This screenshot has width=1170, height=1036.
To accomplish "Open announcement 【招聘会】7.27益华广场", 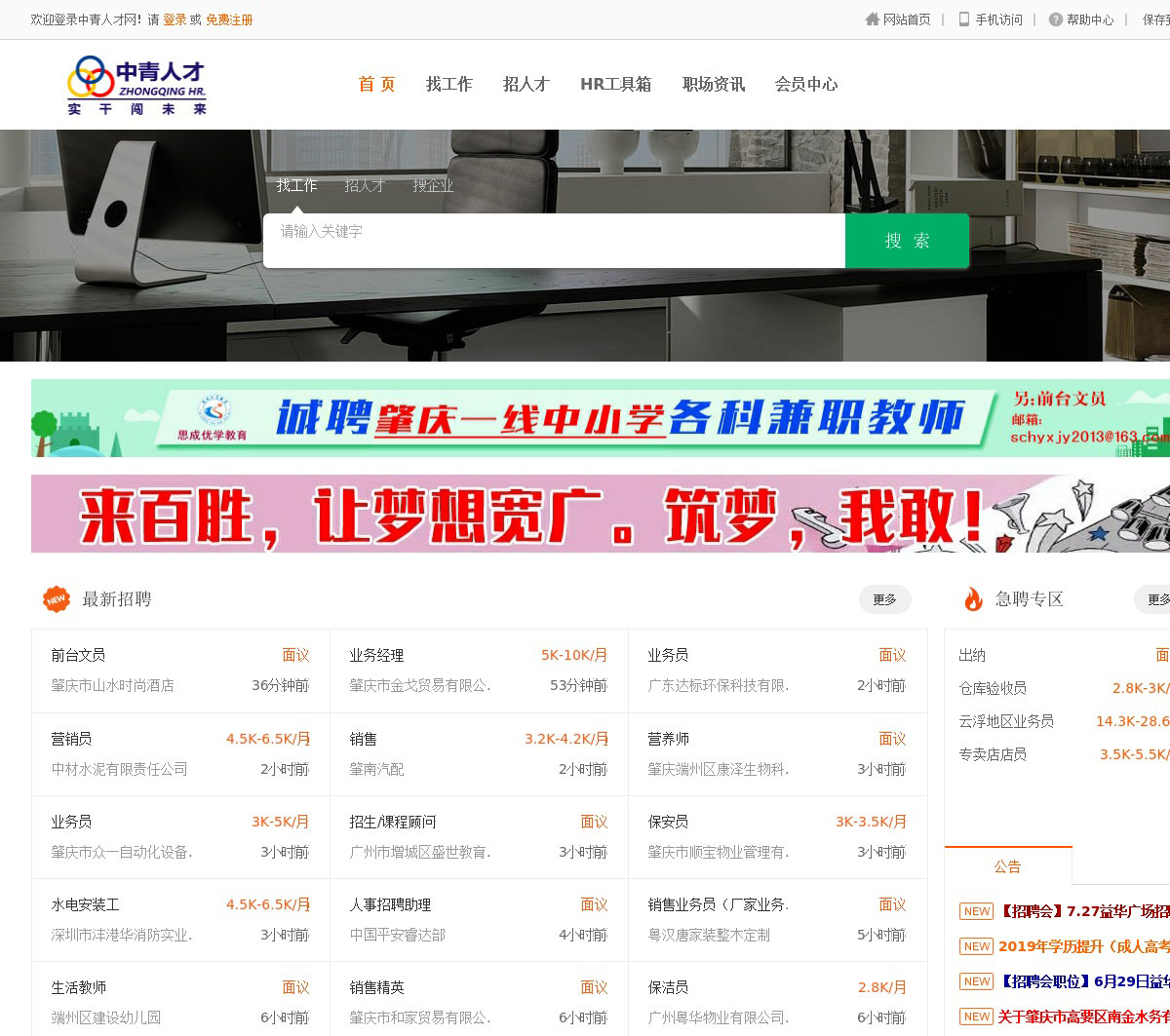I will point(1084,911).
